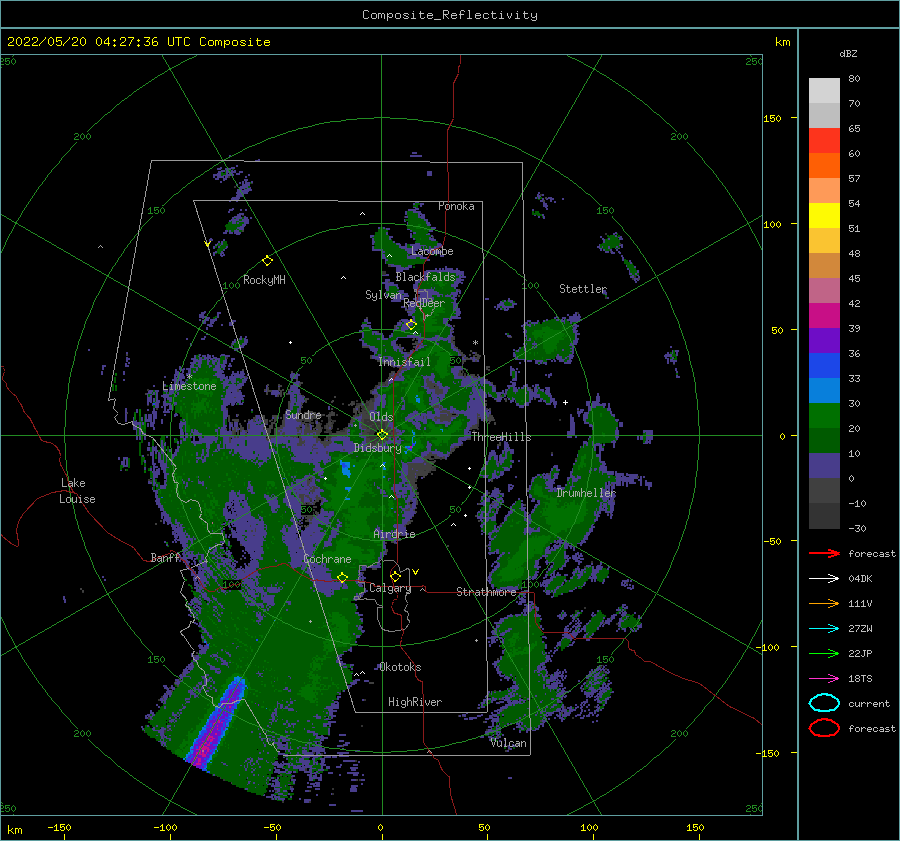Select the Lake Louise label
The image size is (900, 841).
[77, 491]
